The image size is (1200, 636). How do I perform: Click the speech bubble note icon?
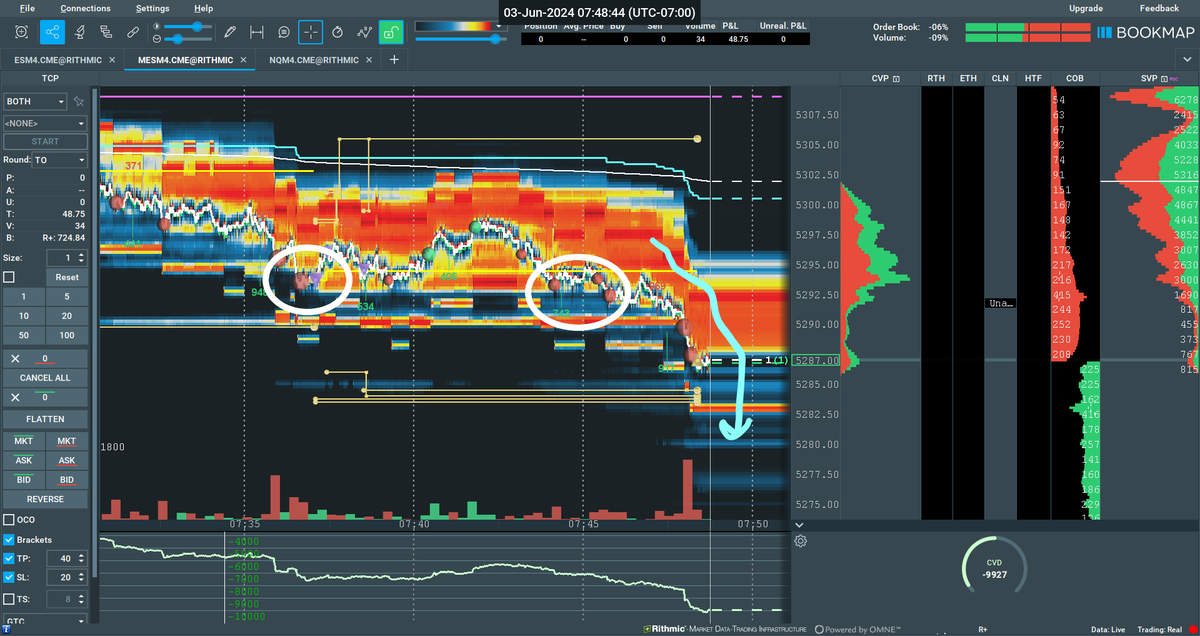coord(285,32)
